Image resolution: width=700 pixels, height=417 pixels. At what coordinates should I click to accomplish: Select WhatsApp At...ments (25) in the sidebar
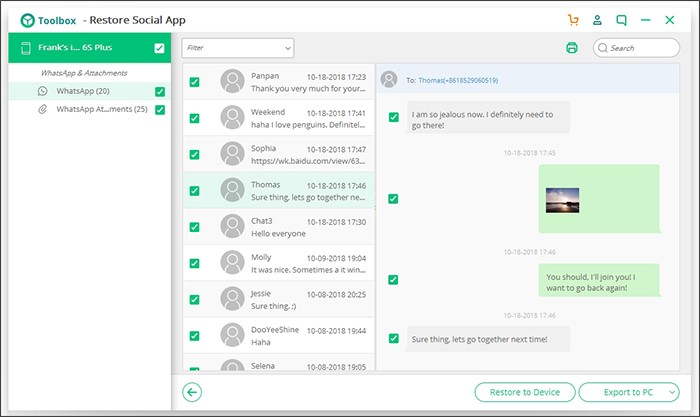coord(90,109)
